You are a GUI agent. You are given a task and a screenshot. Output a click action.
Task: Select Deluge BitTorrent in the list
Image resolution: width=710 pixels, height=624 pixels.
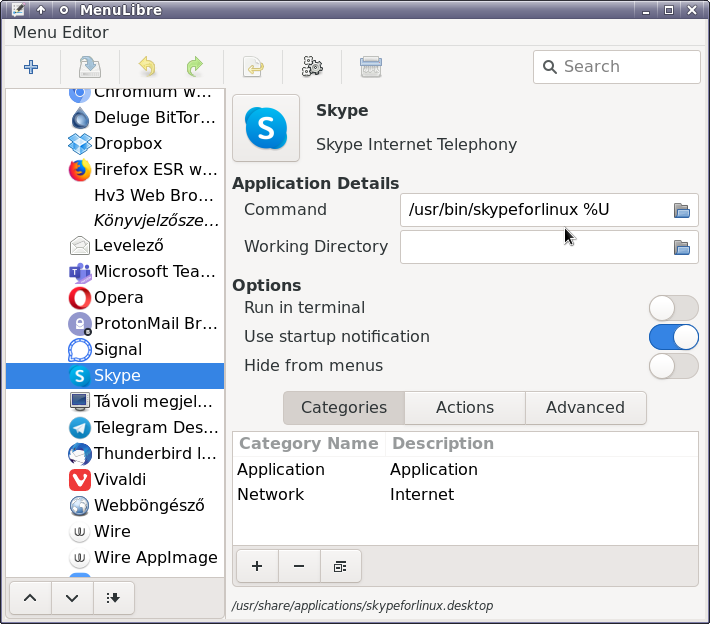pyautogui.click(x=115, y=118)
